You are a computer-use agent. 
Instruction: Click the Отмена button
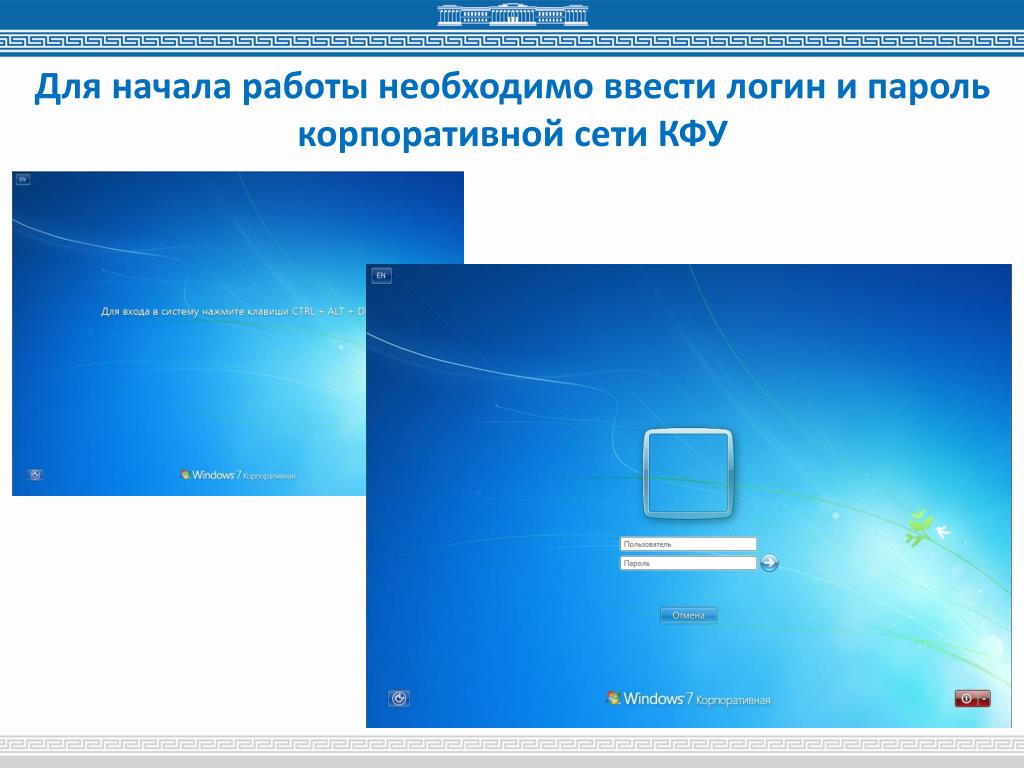[688, 615]
